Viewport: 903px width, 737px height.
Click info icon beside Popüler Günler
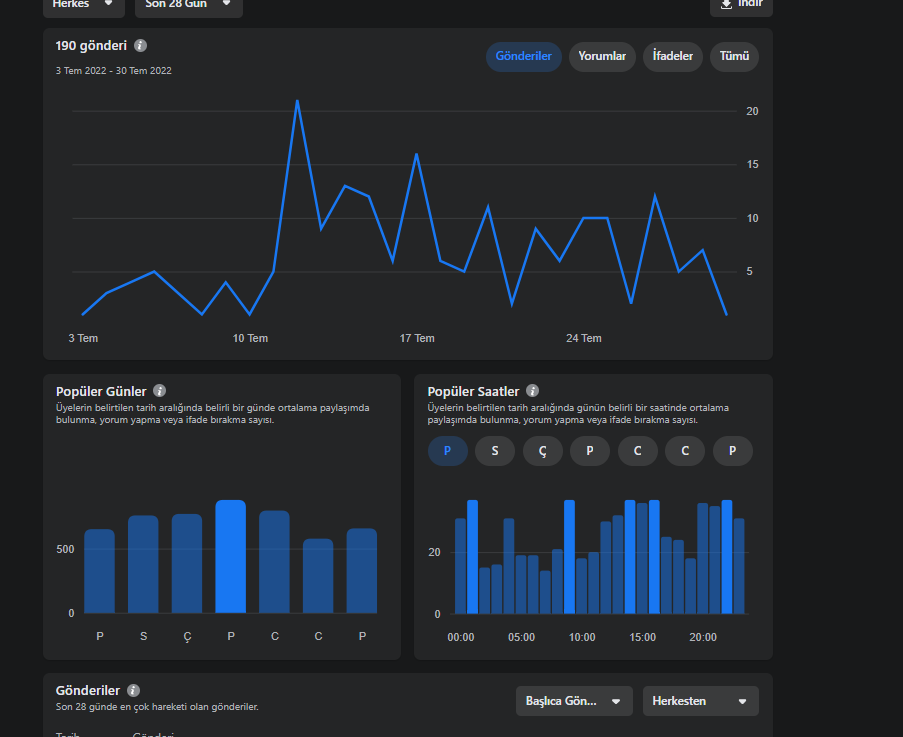(x=160, y=391)
